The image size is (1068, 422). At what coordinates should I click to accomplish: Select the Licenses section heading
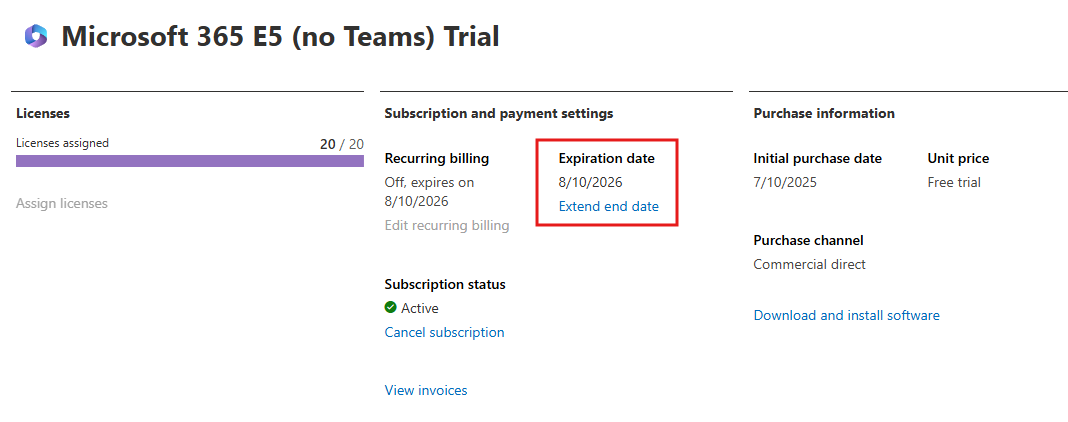(x=43, y=113)
